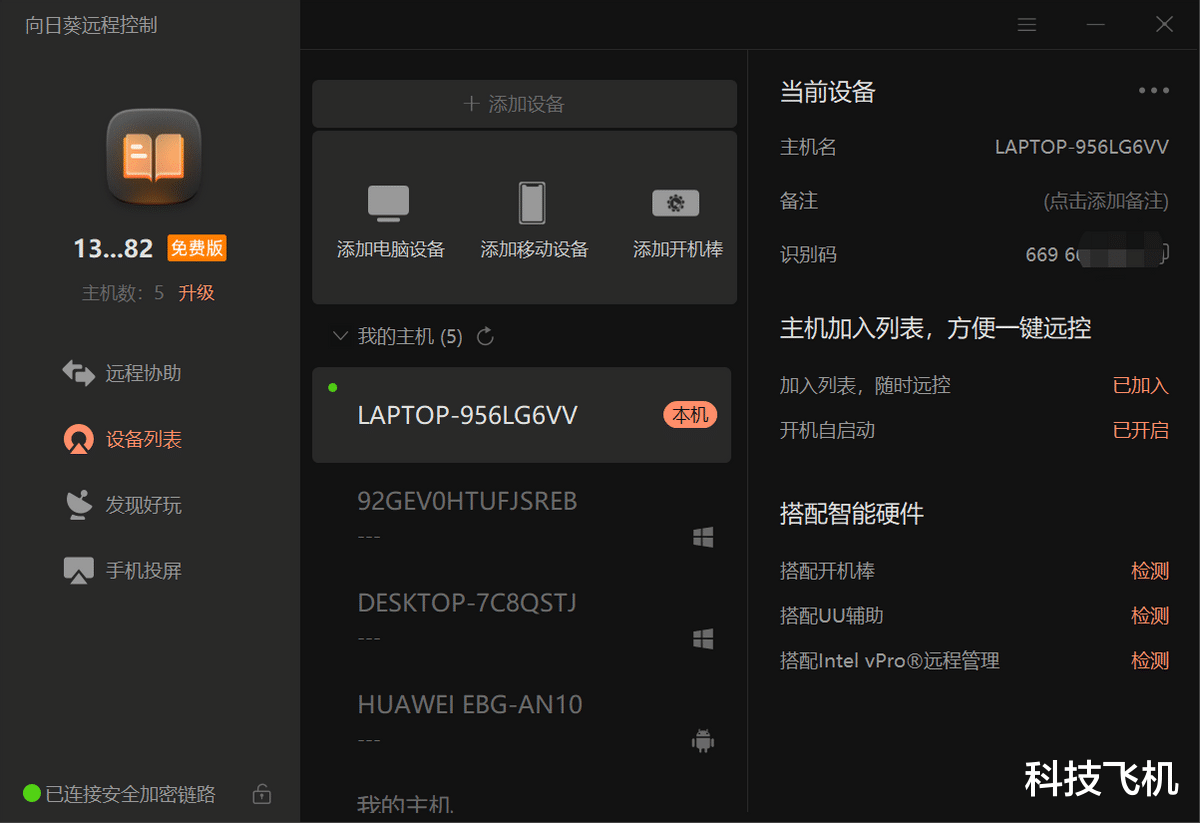
Task: Click the 13...82 account name
Action: (x=113, y=248)
